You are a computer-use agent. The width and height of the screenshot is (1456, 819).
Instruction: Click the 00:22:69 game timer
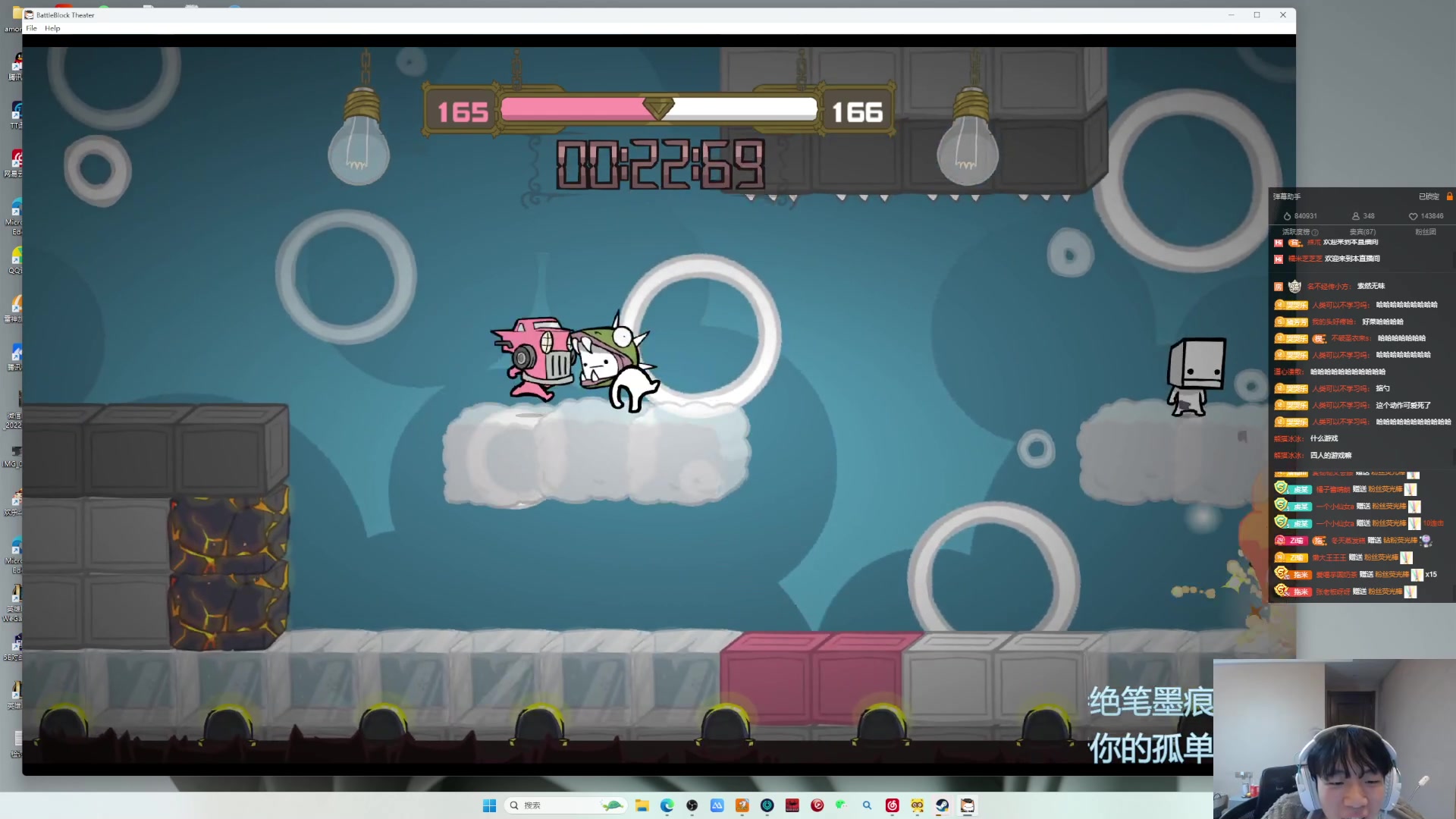[661, 165]
